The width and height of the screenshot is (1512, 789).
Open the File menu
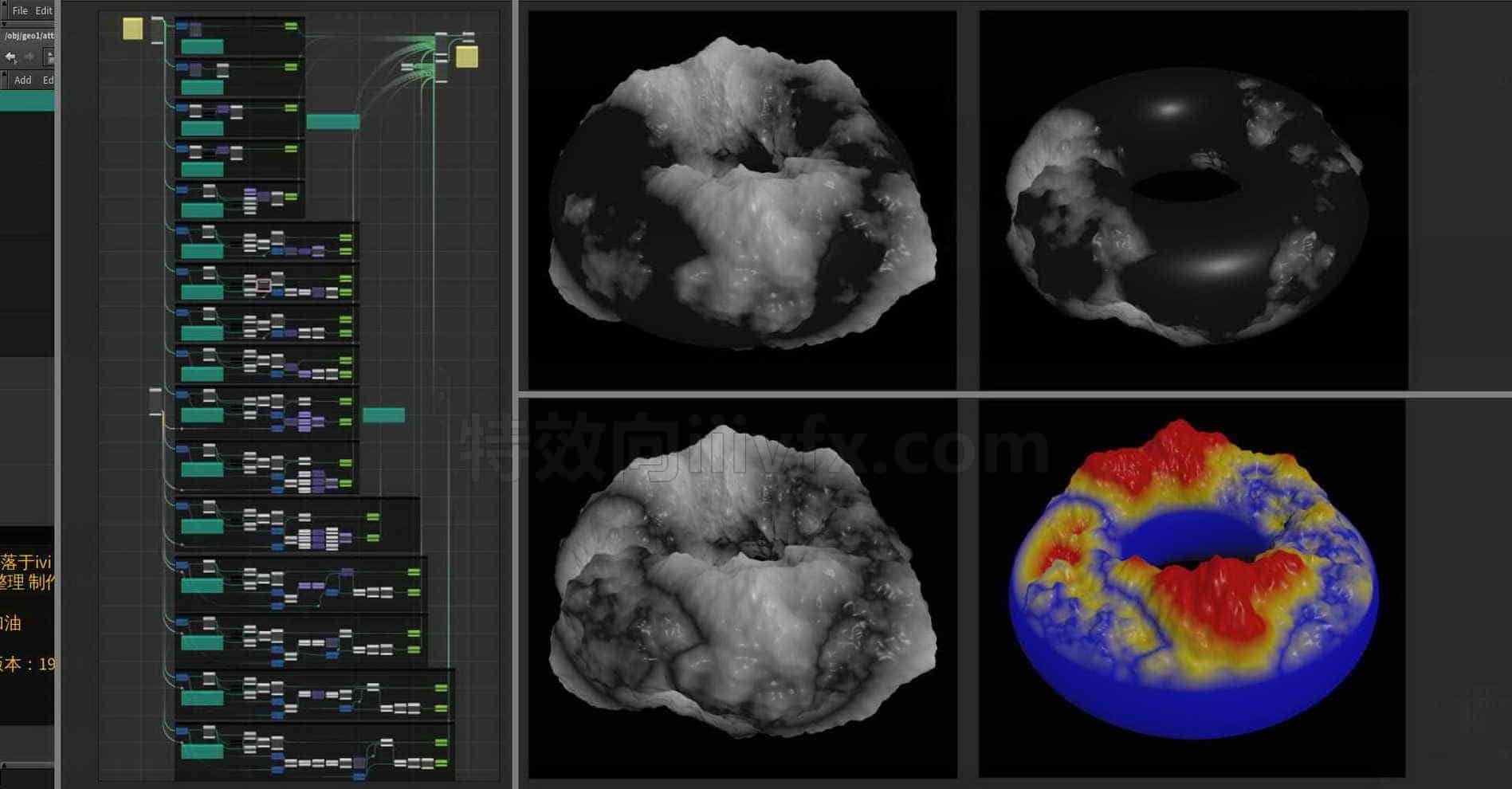tap(20, 10)
